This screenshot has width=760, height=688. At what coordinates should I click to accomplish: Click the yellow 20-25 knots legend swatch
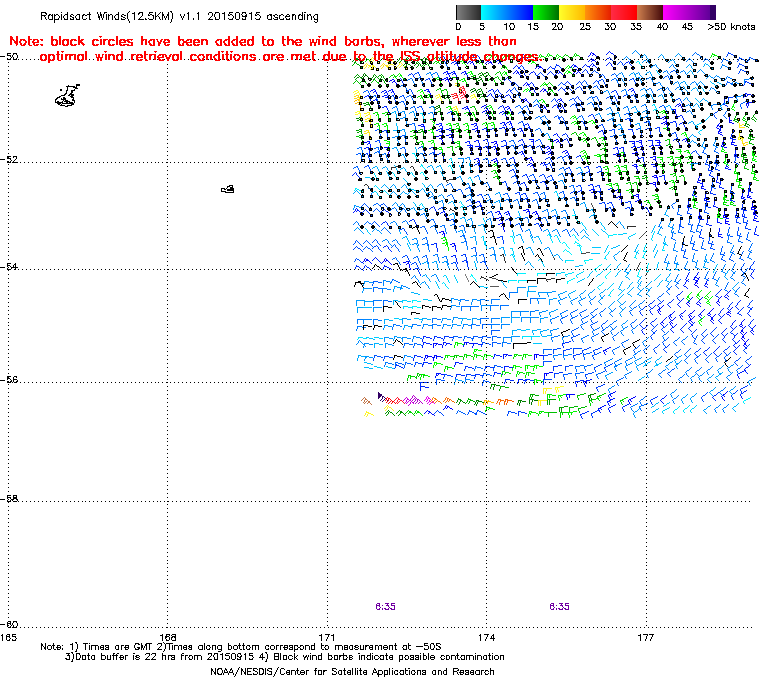pos(572,12)
